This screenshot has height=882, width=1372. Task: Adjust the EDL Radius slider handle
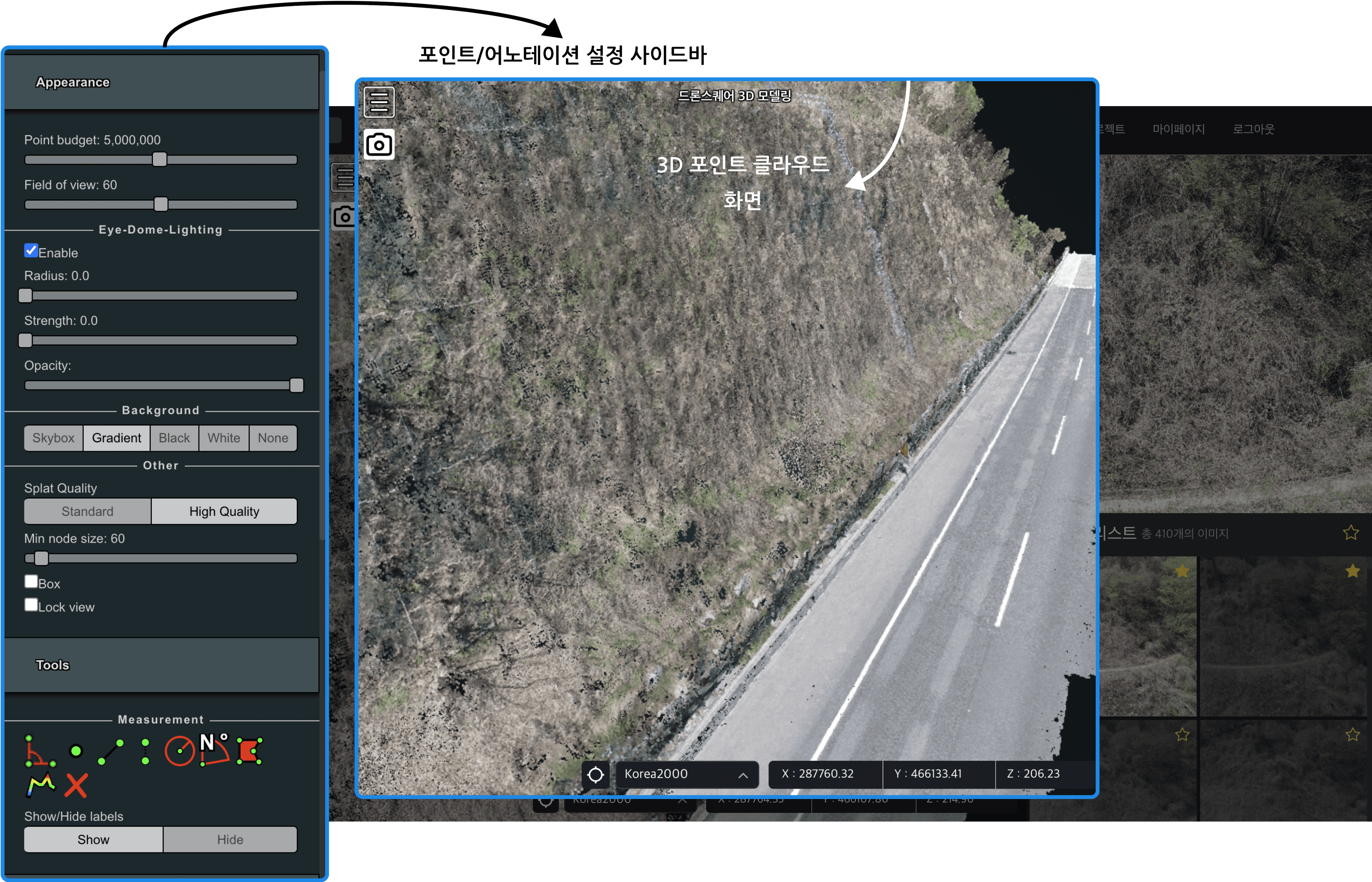(x=25, y=295)
